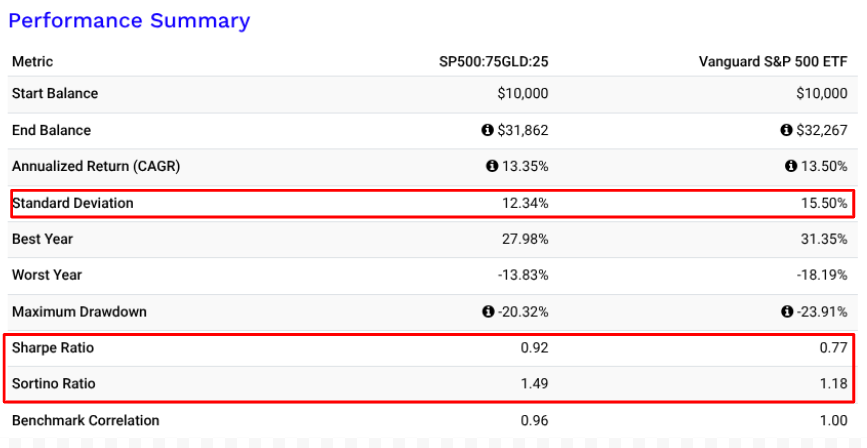
Task: Click the Vanguard S&P 500 ETF header
Action: point(773,62)
